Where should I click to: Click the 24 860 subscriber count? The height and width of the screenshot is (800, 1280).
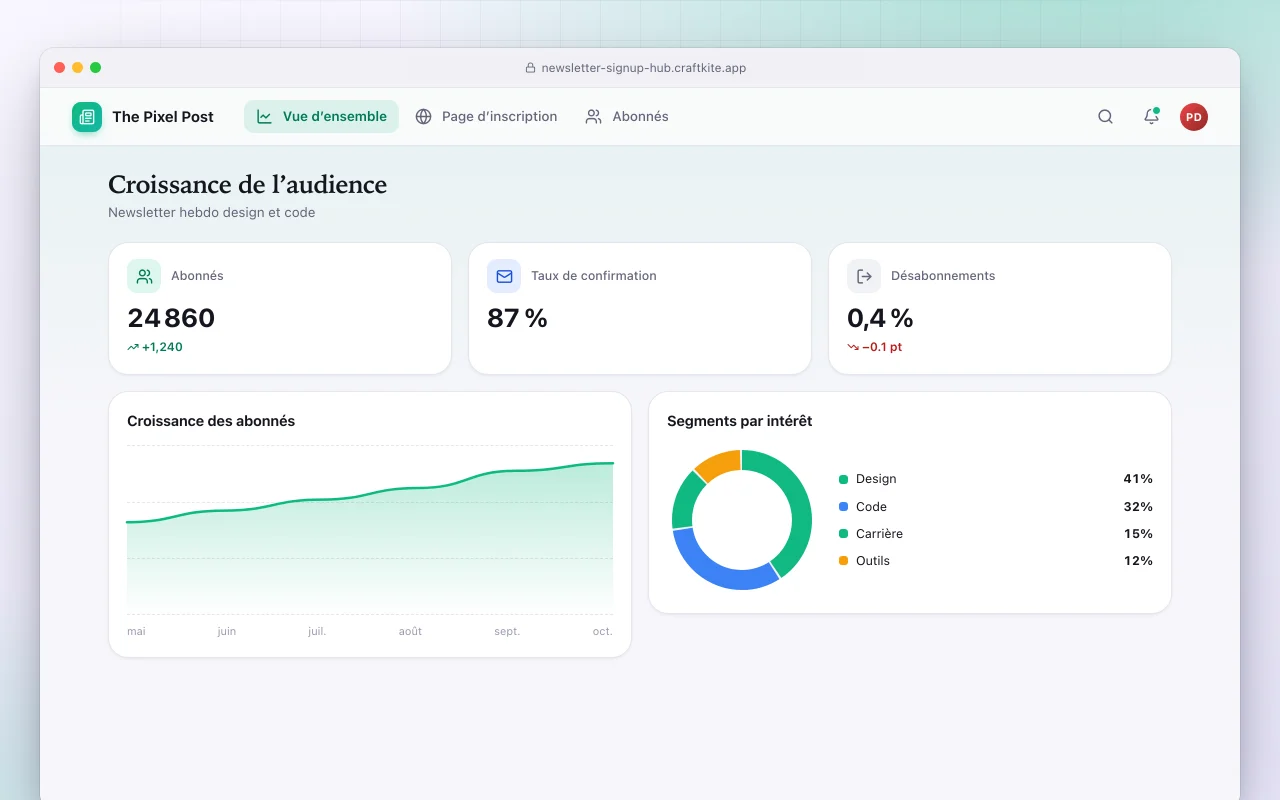coord(171,318)
